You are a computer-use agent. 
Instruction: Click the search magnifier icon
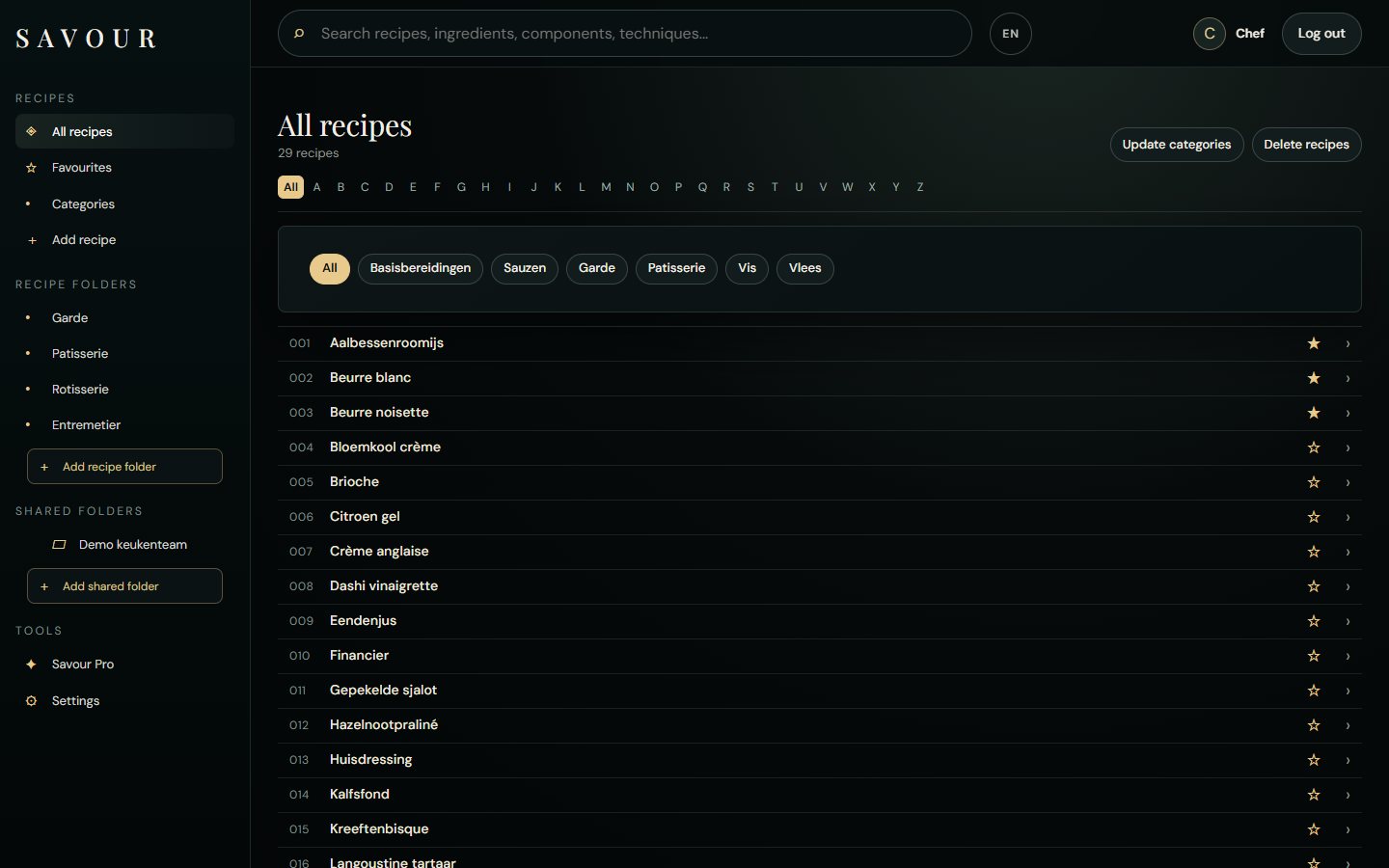(299, 34)
